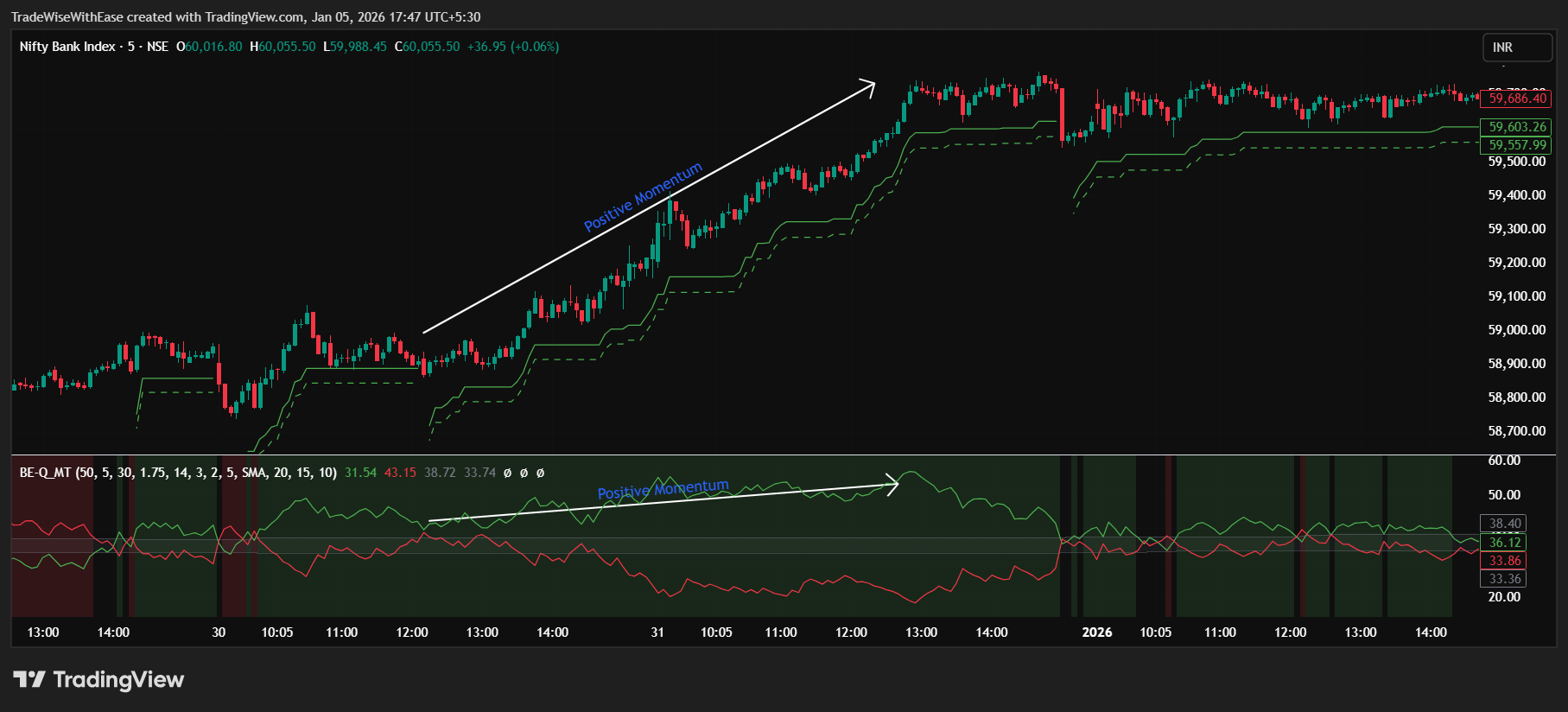This screenshot has height=712, width=1568.
Task: Click the TradingView logo at the bottom
Action: 98,680
